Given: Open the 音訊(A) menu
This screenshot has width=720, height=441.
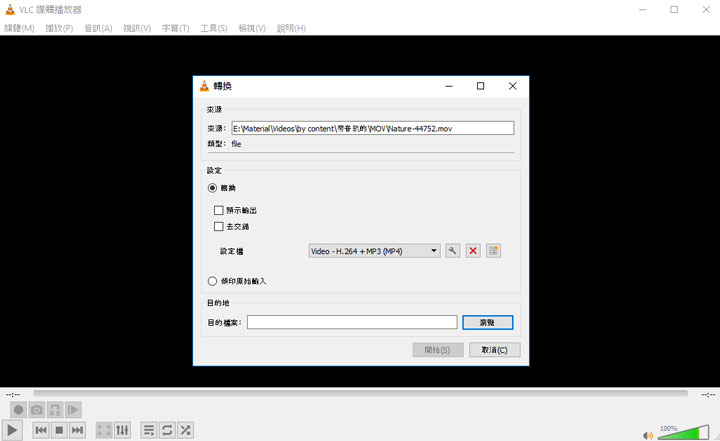Looking at the screenshot, I should (98, 28).
